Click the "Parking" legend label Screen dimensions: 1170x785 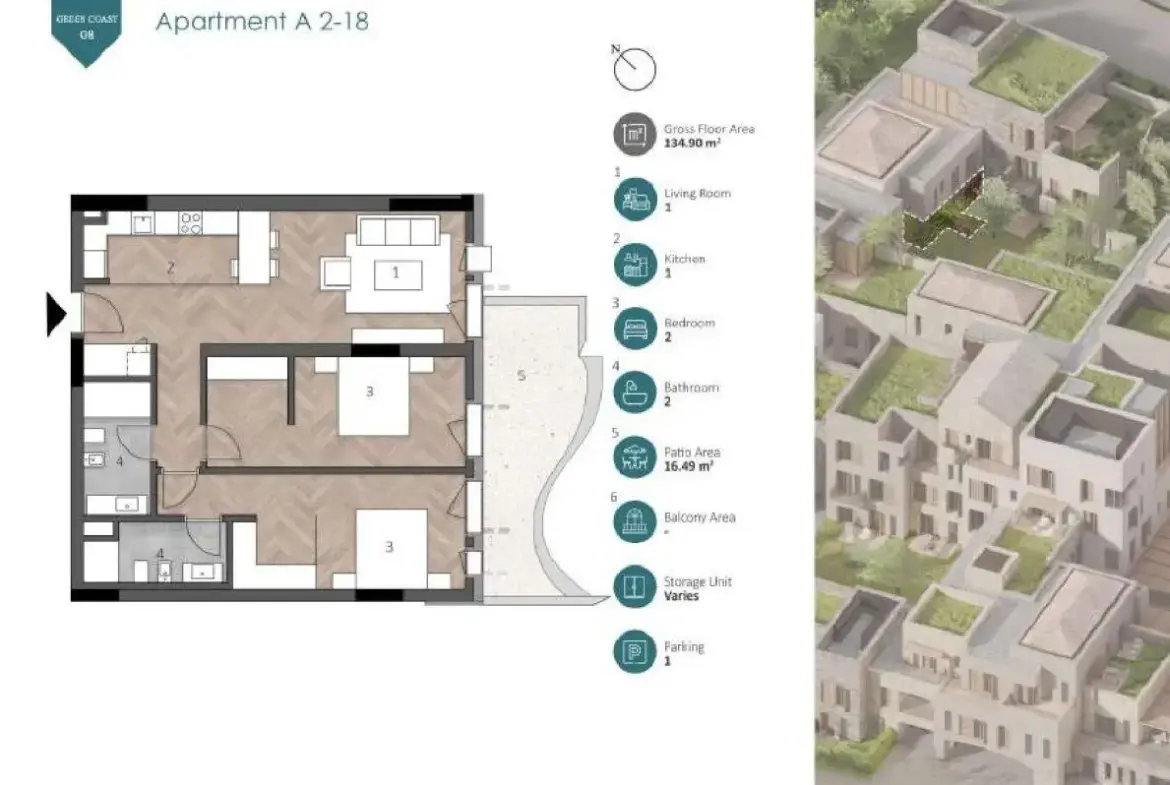(x=683, y=647)
